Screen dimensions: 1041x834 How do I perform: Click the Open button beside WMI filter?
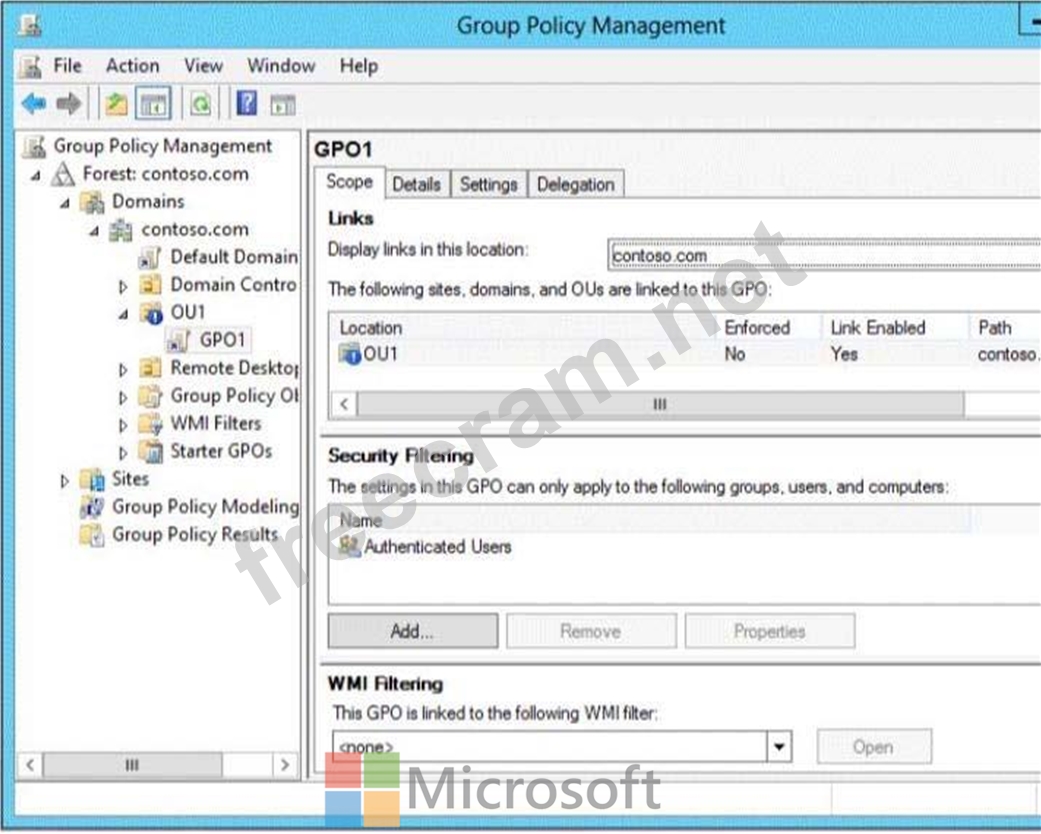click(x=874, y=747)
